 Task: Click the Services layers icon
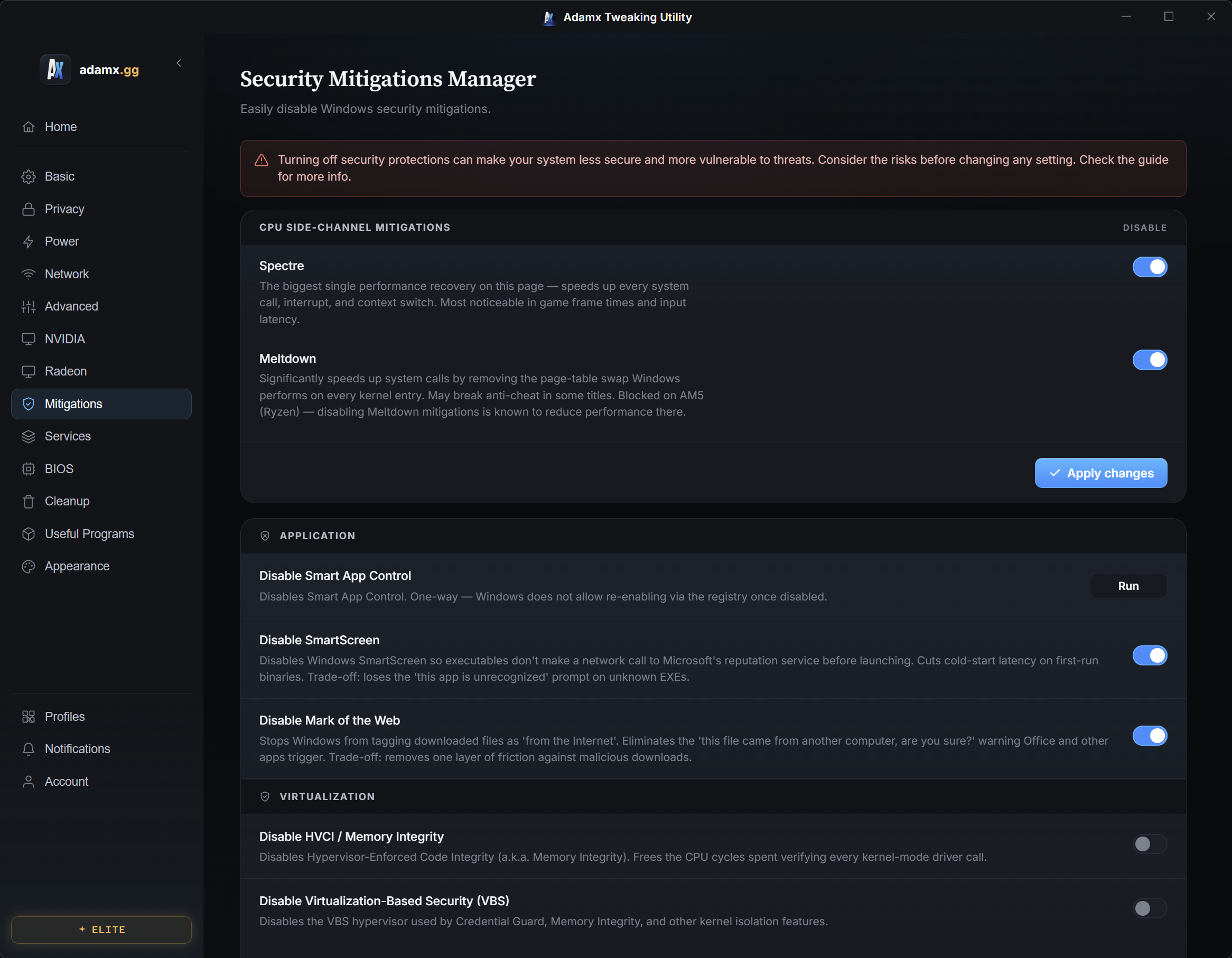28,436
